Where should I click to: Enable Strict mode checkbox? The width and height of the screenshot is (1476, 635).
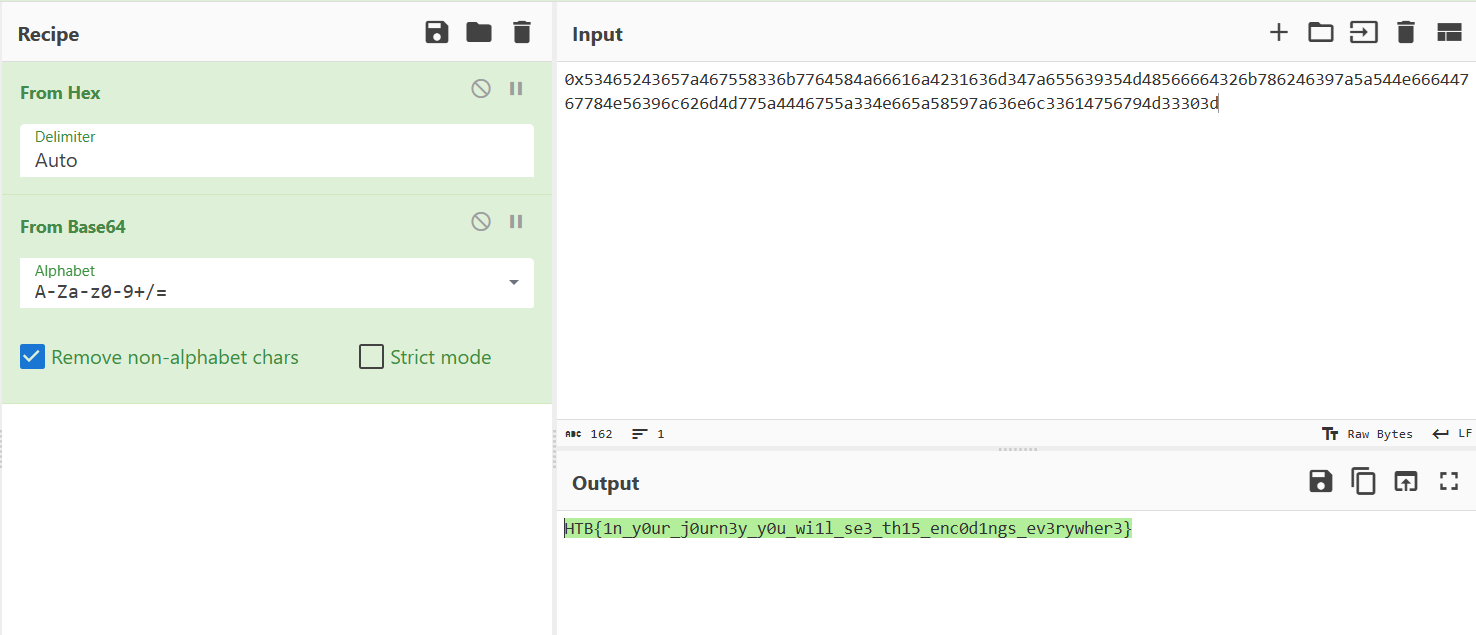[371, 357]
